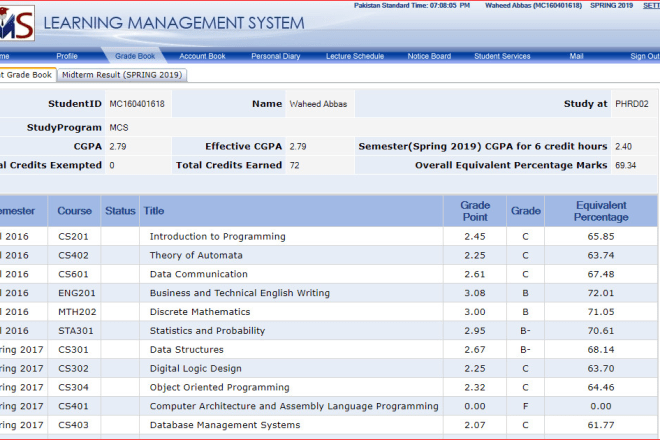Click Waheed Abbas (MC160401618) in header

(x=534, y=5)
